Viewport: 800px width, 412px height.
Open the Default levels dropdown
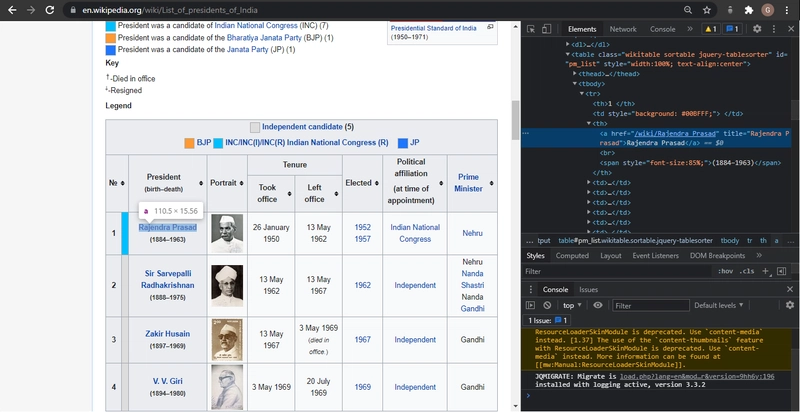718,305
